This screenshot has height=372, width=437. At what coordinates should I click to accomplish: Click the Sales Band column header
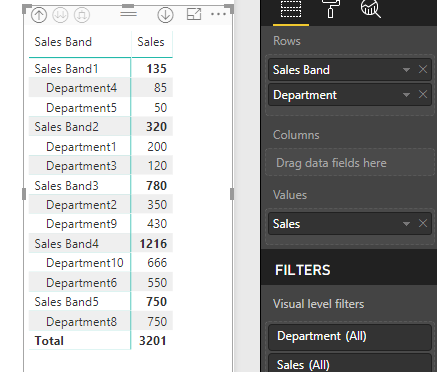(x=63, y=42)
